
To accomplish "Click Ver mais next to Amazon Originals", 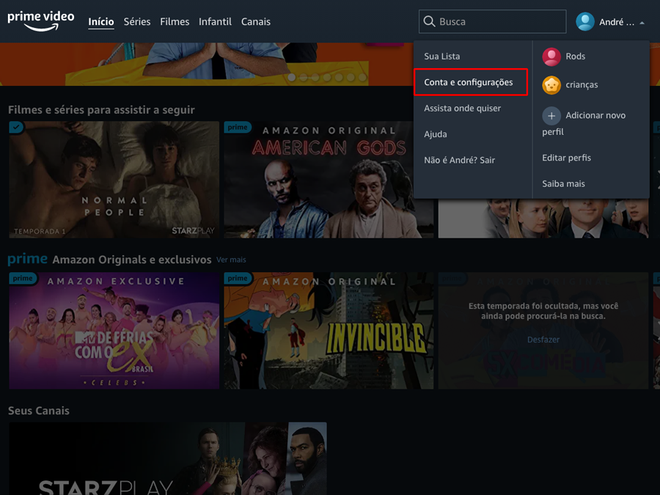I will point(231,260).
